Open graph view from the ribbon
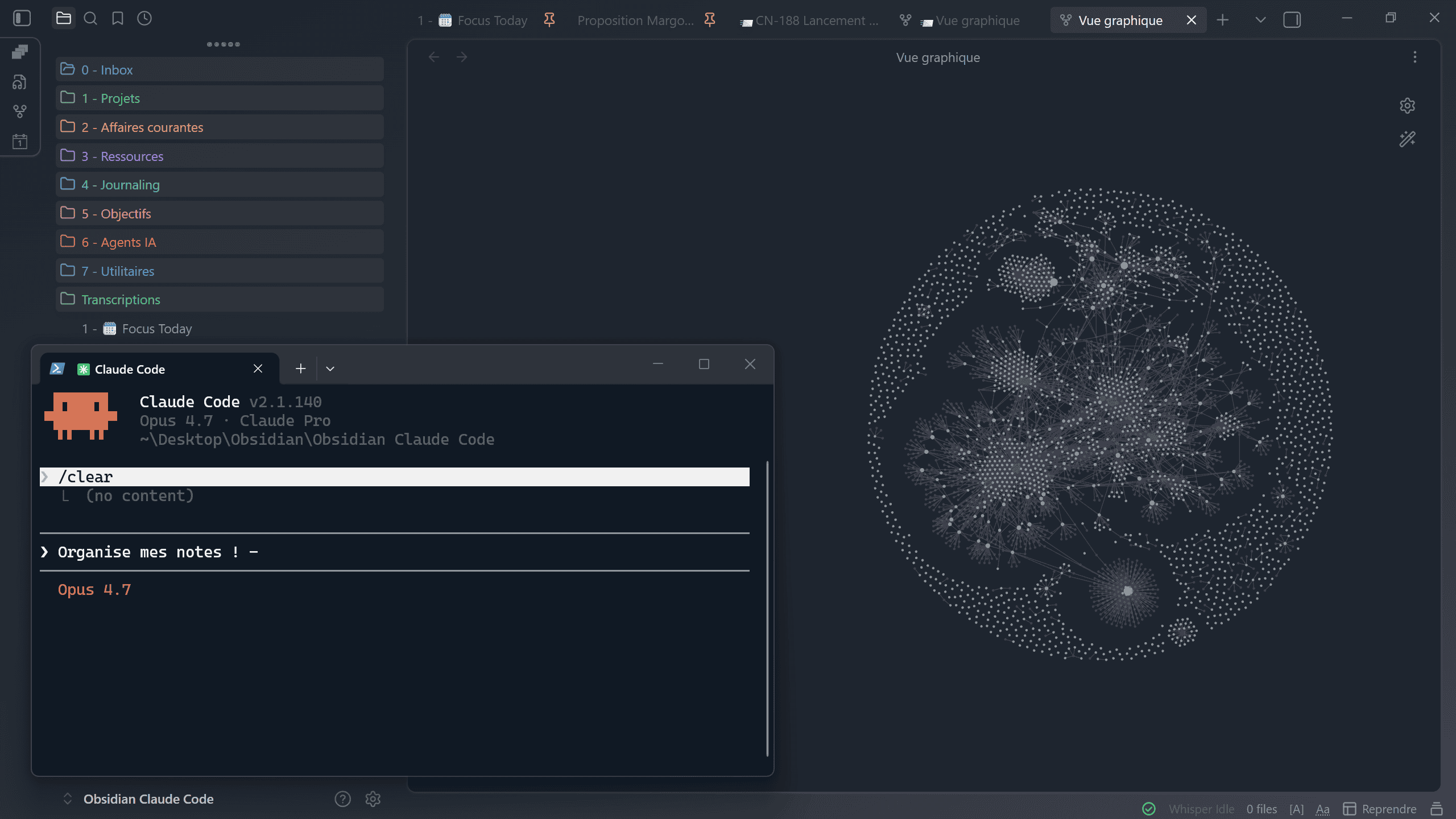The image size is (1456, 819). (20, 111)
